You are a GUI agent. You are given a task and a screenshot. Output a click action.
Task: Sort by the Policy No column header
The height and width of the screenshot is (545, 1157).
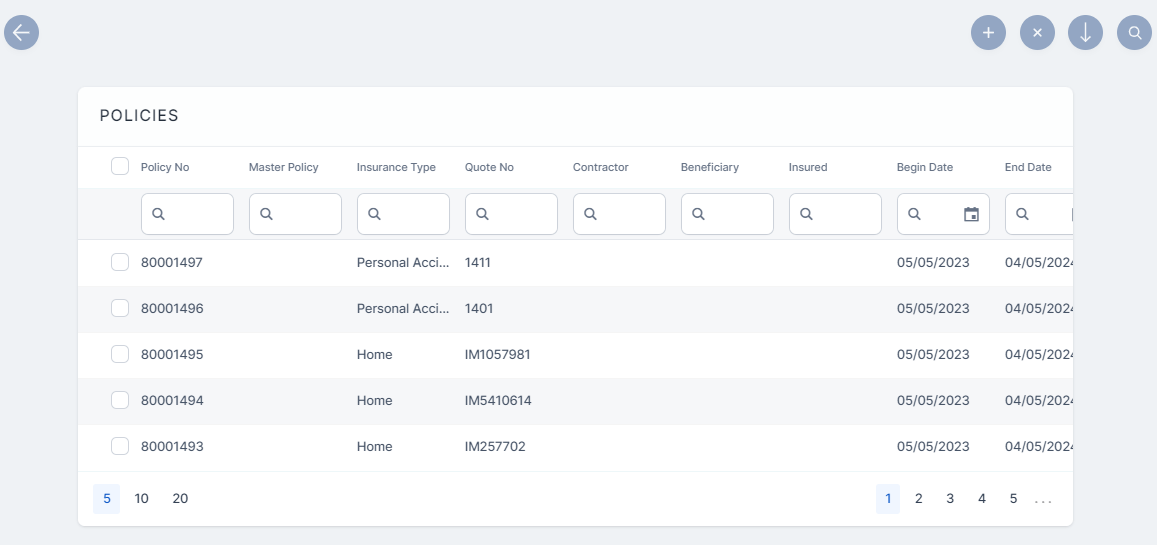coord(165,167)
